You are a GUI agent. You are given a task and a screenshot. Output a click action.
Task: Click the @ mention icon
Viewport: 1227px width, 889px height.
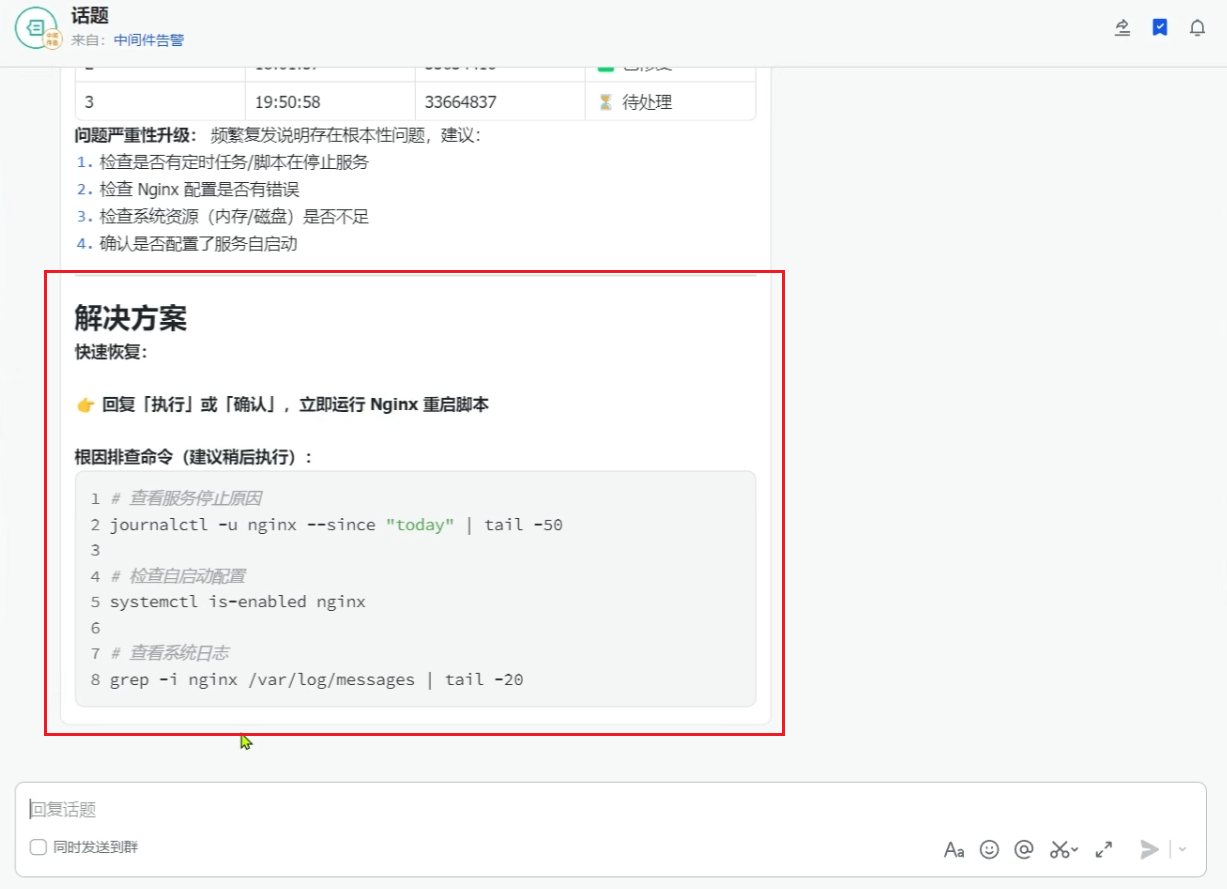tap(1023, 849)
